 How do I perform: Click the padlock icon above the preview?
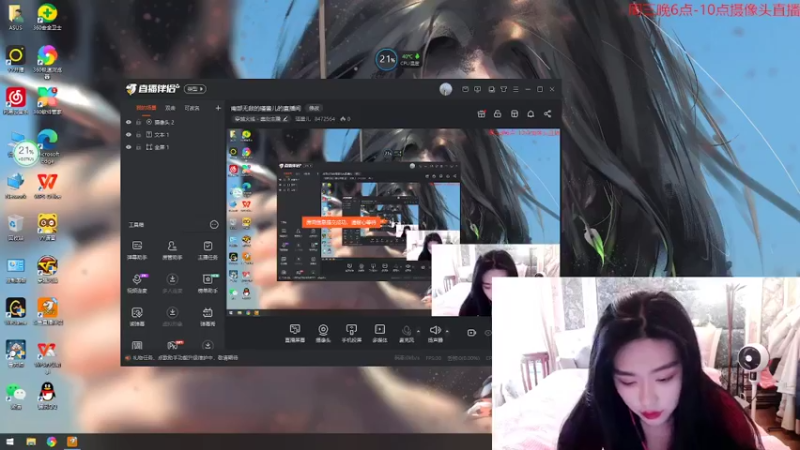[497, 114]
